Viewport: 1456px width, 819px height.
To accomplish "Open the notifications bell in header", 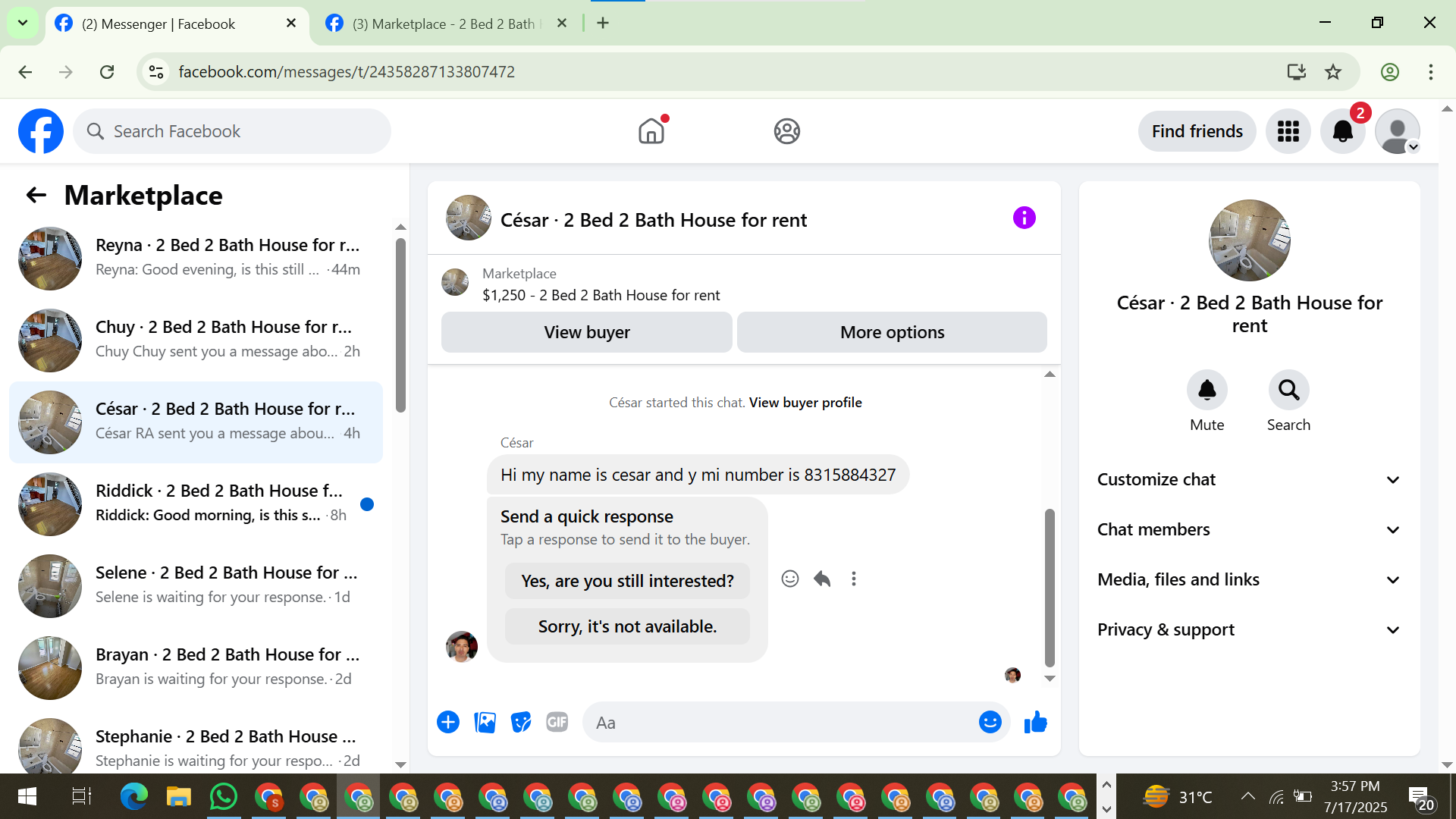I will click(1342, 132).
